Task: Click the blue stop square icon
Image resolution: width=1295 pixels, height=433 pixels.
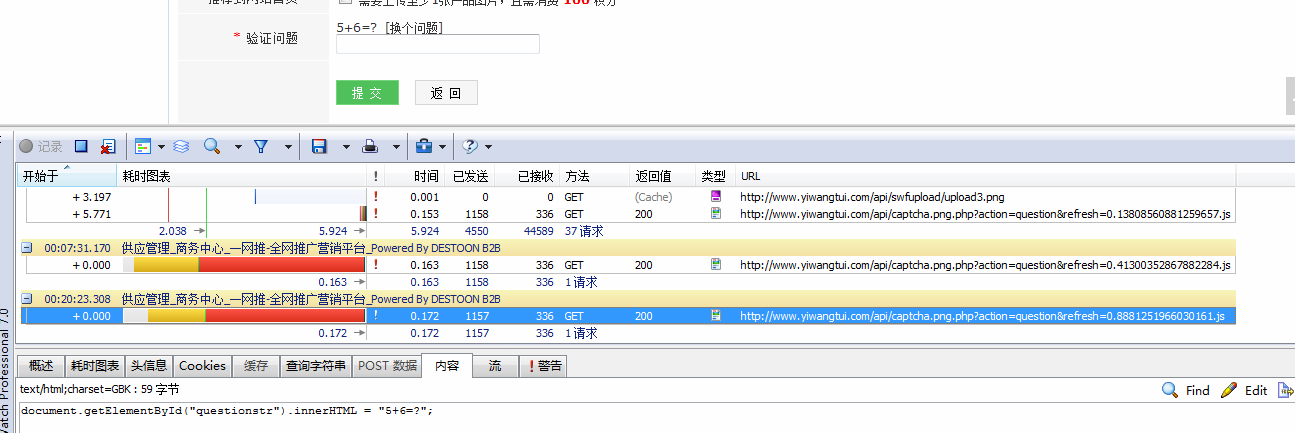Action: coord(82,147)
